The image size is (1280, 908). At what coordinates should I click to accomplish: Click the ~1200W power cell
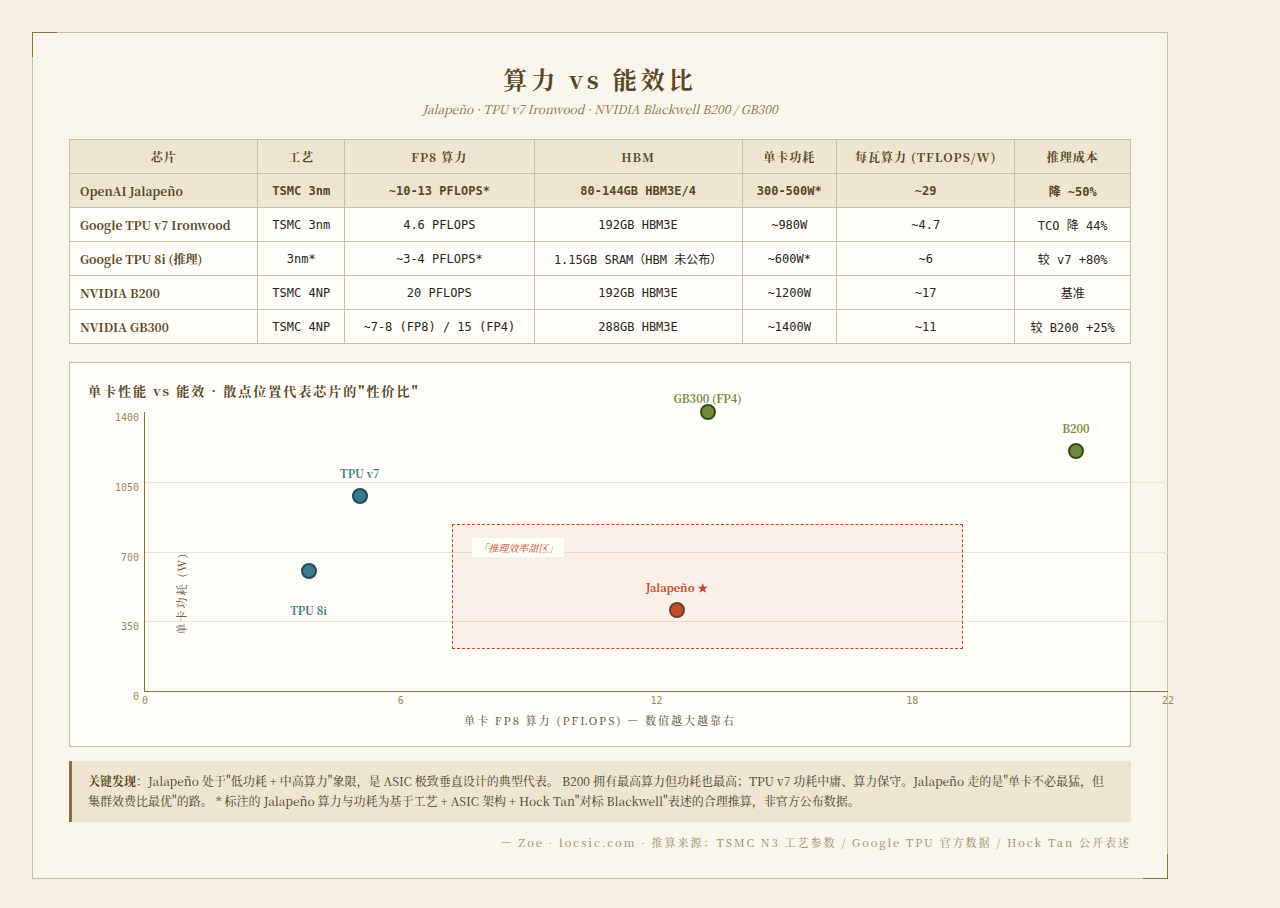coord(789,293)
